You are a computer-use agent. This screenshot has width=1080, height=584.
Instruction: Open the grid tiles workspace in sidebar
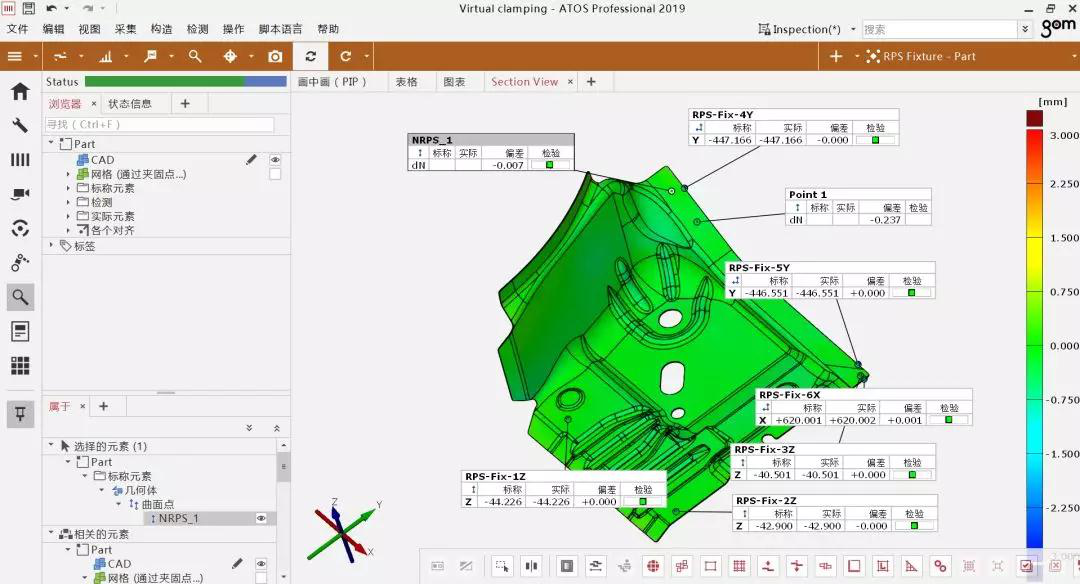pos(20,366)
